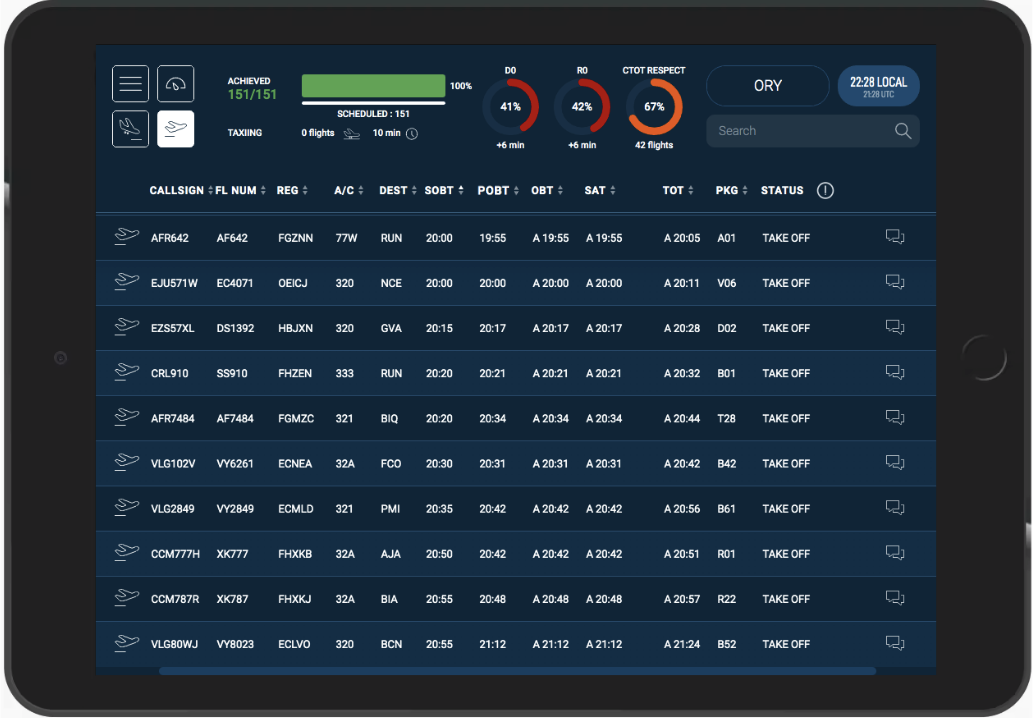
Task: Sort the table by DEST column
Action: click(x=398, y=190)
